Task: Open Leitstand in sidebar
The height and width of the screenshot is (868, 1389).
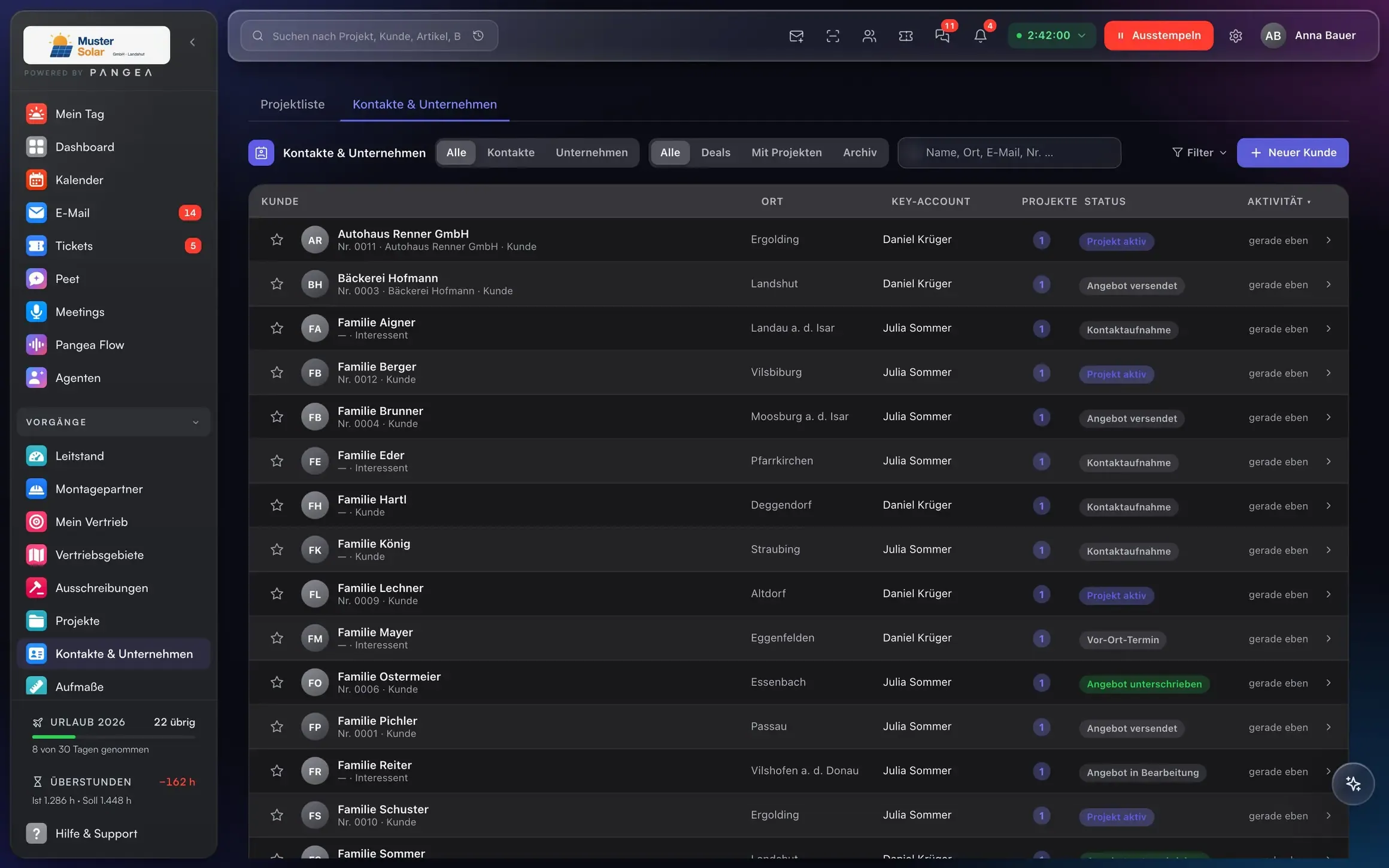Action: point(114,456)
